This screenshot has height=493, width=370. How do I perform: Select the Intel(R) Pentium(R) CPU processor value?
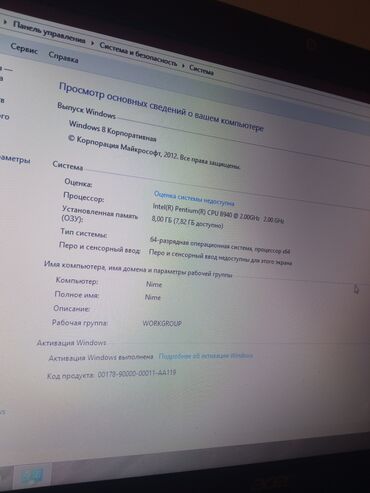tap(218, 213)
